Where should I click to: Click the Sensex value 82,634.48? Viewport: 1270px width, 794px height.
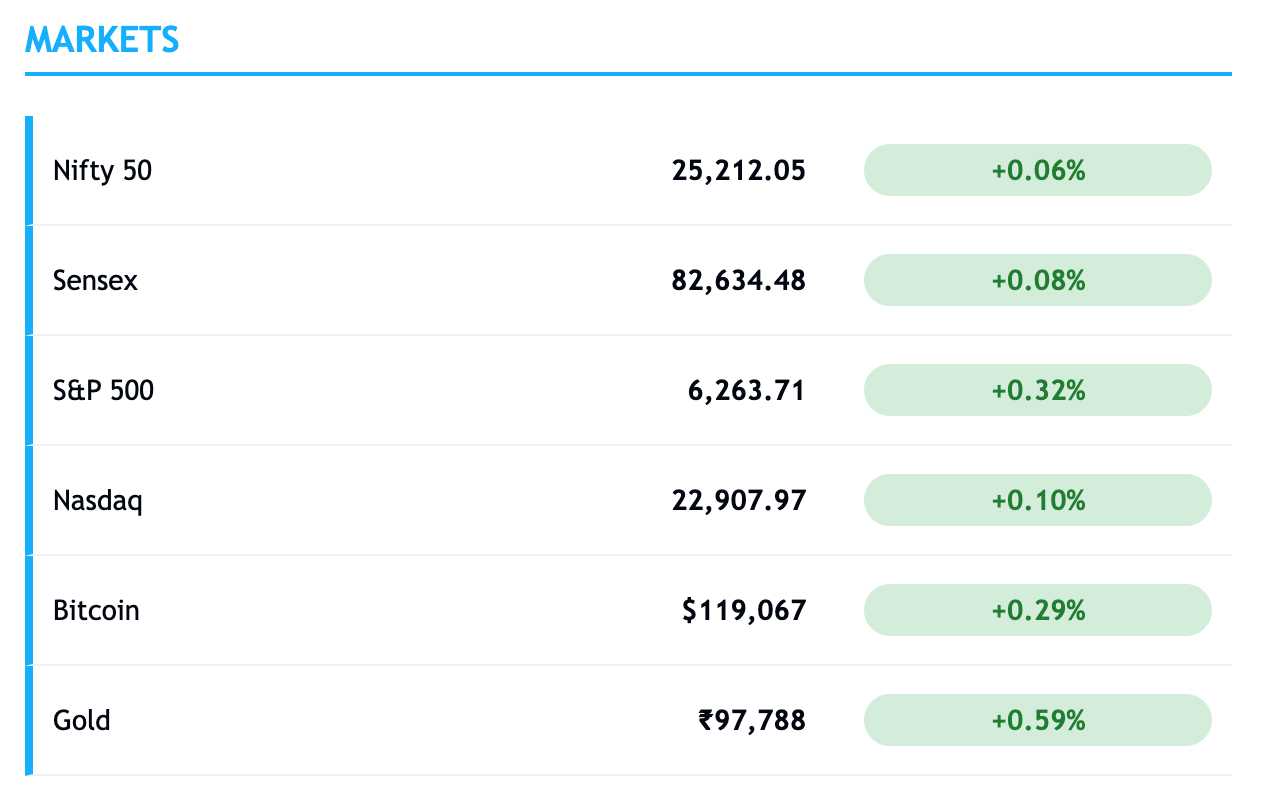[739, 281]
